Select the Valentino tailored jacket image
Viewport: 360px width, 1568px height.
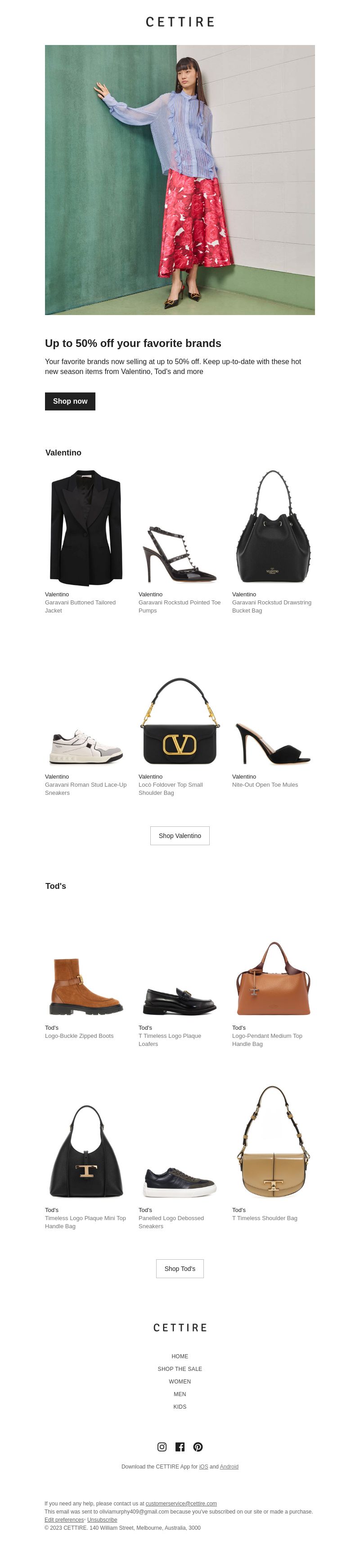(86, 527)
